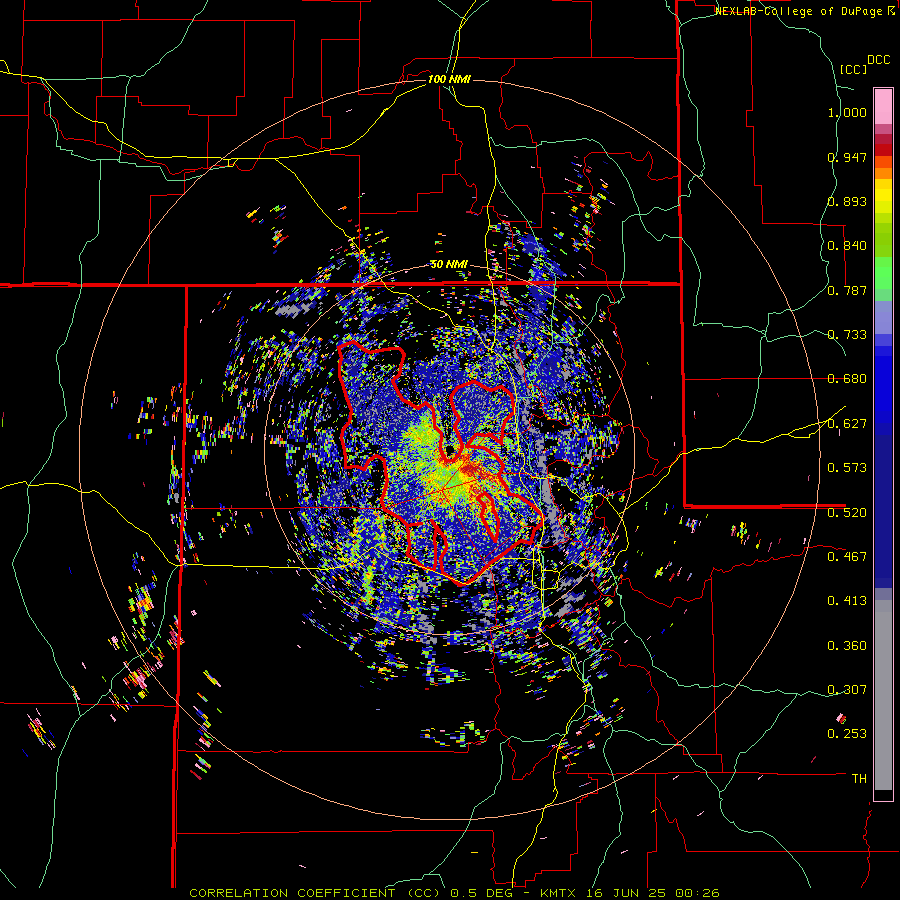The height and width of the screenshot is (900, 900).
Task: Click the yellow segment of the color bar
Action: pos(883,197)
